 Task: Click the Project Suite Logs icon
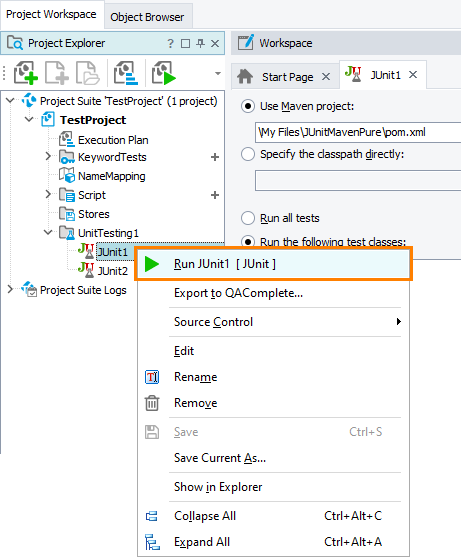coord(29,289)
